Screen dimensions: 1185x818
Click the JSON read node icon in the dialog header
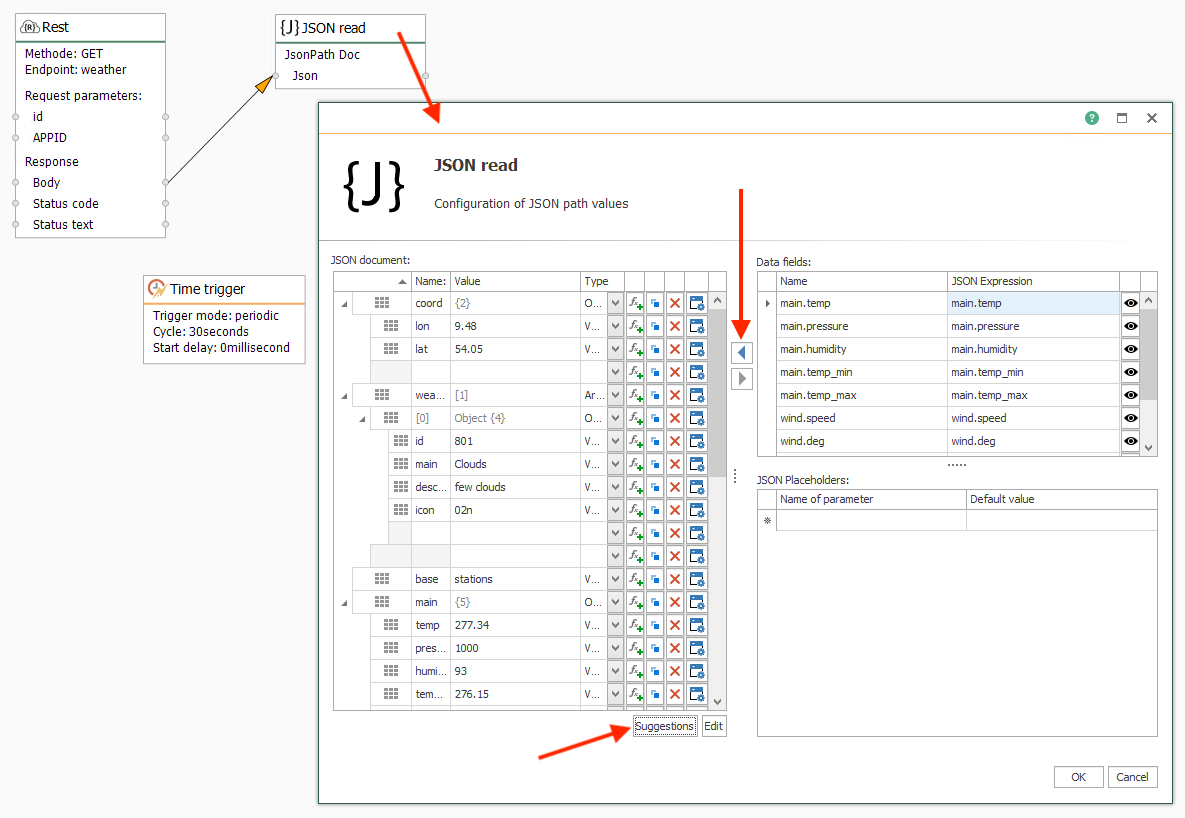pos(375,185)
